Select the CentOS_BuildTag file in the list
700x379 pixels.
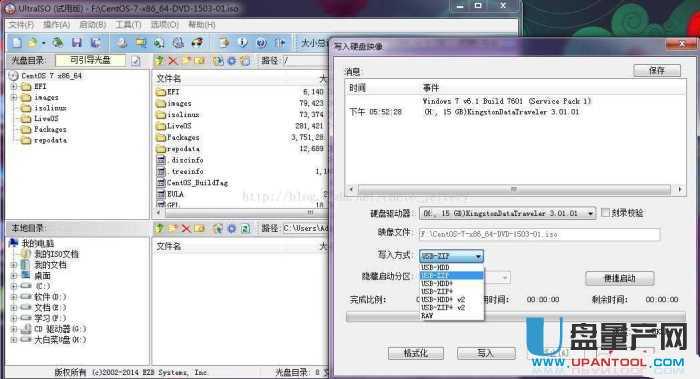pos(197,183)
